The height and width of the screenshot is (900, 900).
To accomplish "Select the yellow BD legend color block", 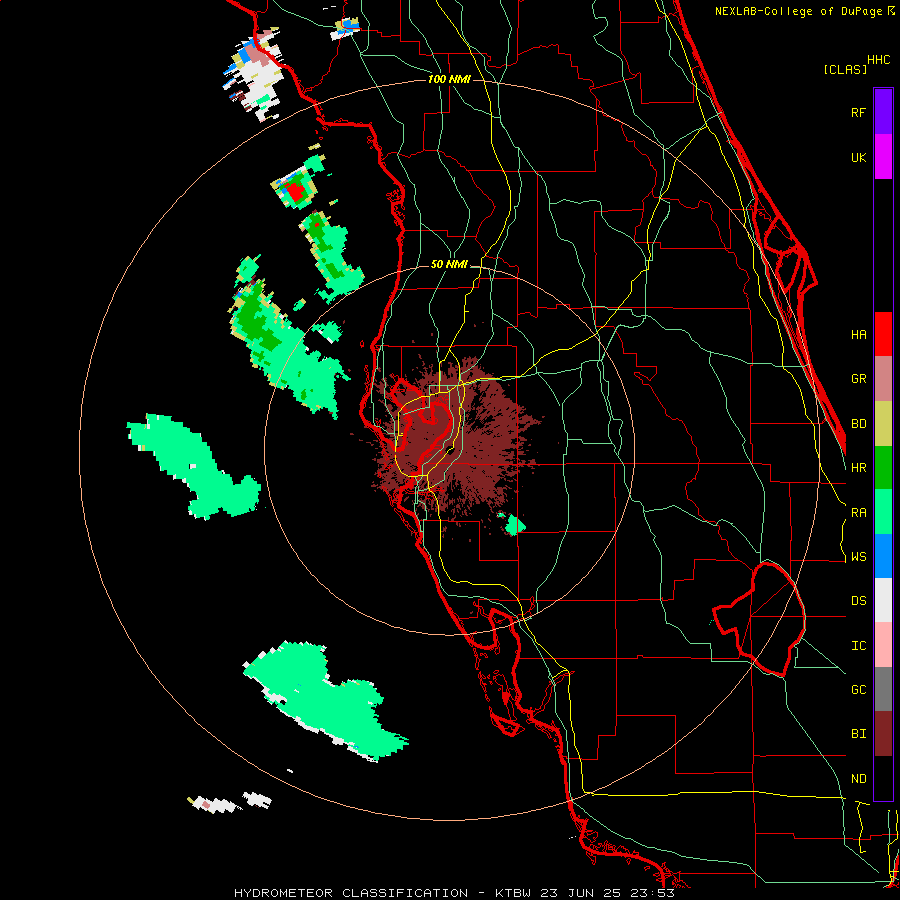I will tap(883, 423).
